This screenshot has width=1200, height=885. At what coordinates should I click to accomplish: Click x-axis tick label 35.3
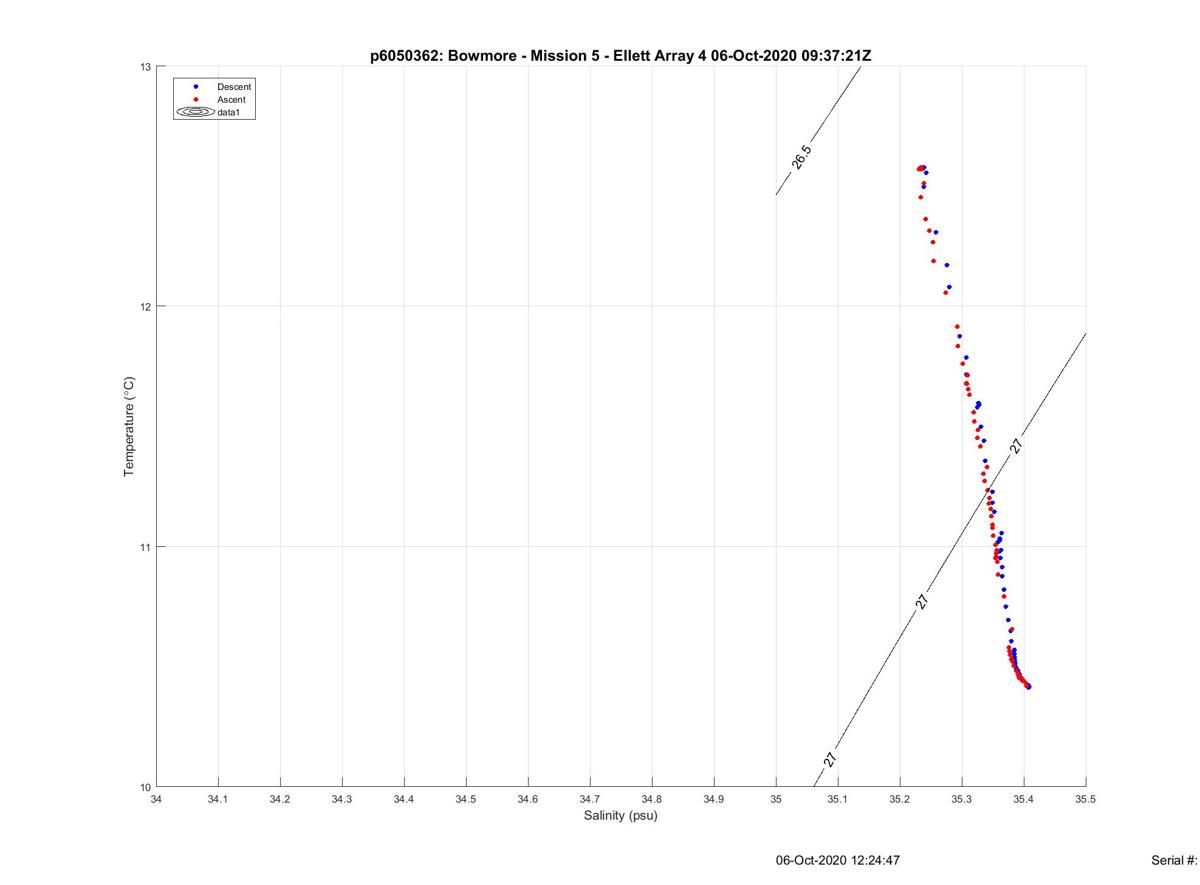[x=962, y=799]
